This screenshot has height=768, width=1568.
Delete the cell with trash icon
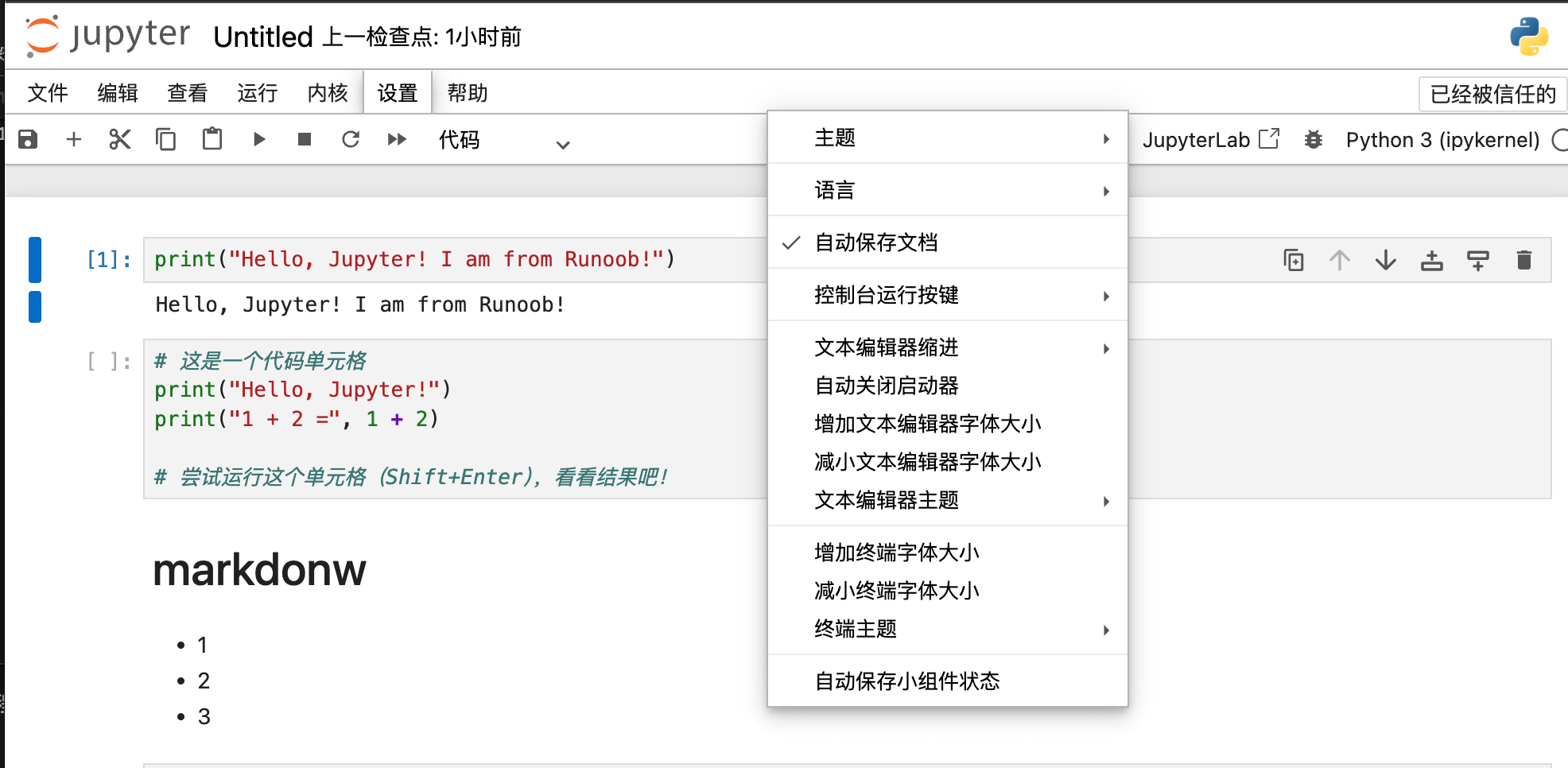pyautogui.click(x=1524, y=260)
